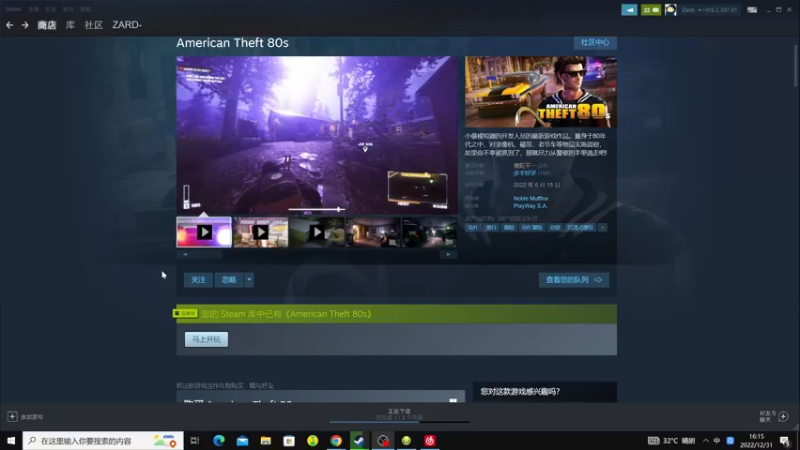Show hidden system tray icons chevron
The width and height of the screenshot is (800, 450).
706,440
